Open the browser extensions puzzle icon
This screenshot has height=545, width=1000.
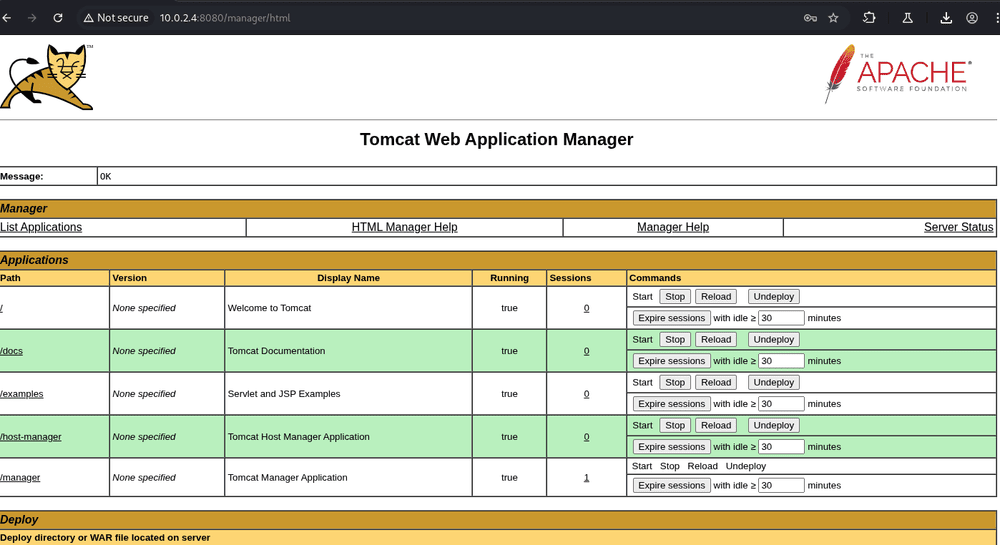(x=869, y=18)
